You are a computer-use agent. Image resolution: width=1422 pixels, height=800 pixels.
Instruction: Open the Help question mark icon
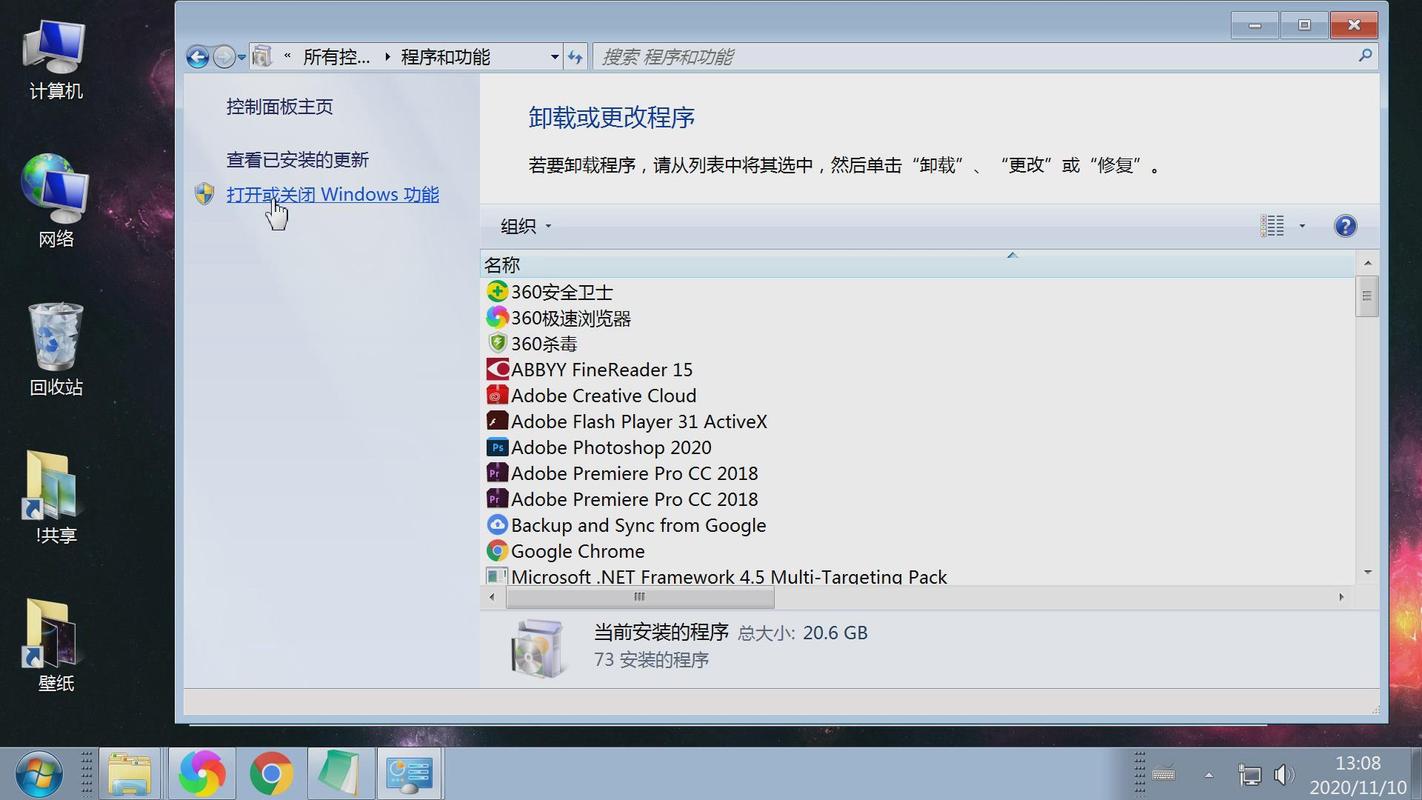(x=1344, y=226)
